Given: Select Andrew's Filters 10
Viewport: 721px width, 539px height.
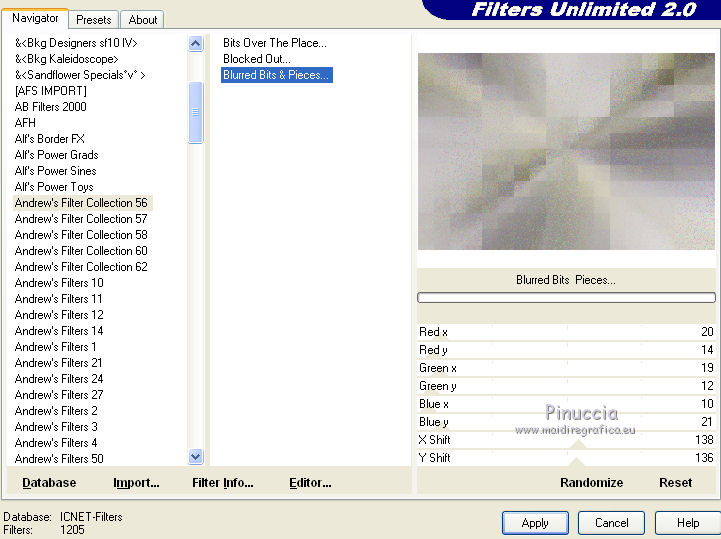Looking at the screenshot, I should pyautogui.click(x=59, y=283).
